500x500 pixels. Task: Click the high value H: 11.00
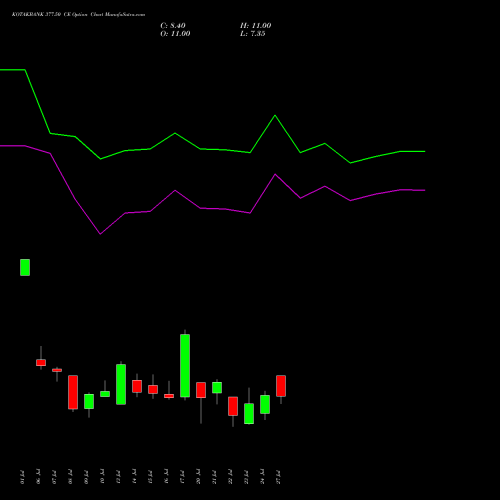click(255, 26)
